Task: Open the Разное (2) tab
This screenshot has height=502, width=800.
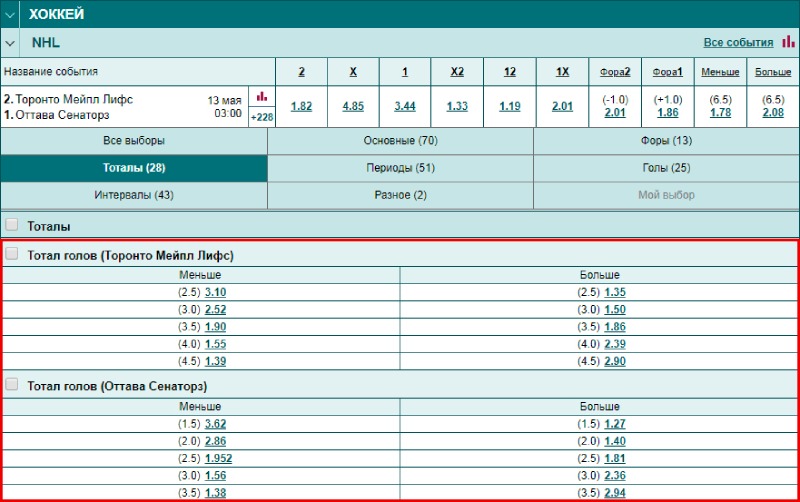Action: [401, 195]
